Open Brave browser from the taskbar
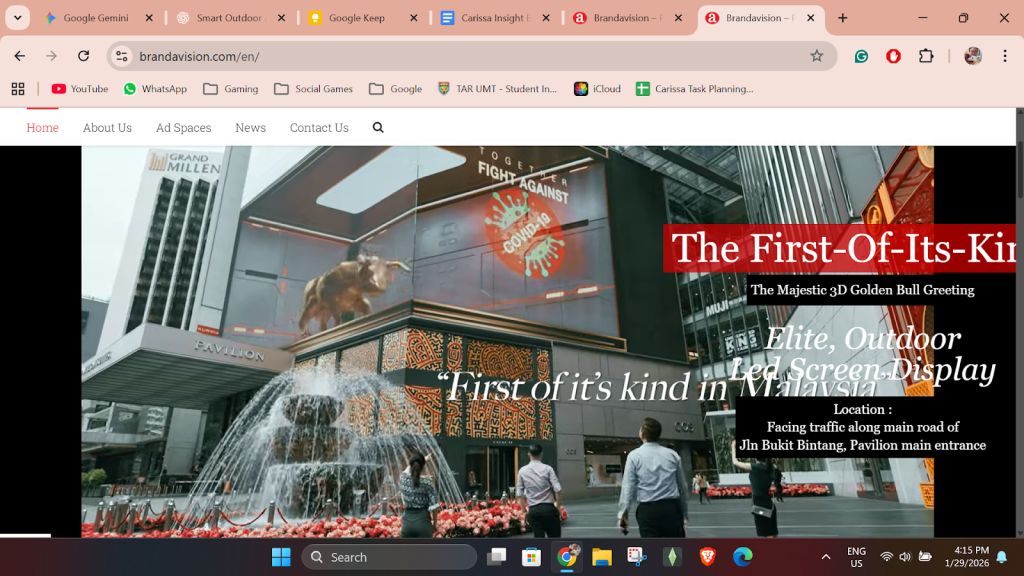Screen dimensions: 1024x576 click(707, 557)
